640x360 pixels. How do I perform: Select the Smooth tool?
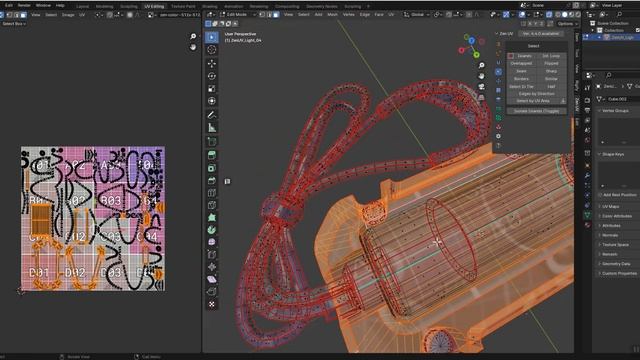pyautogui.click(x=211, y=242)
